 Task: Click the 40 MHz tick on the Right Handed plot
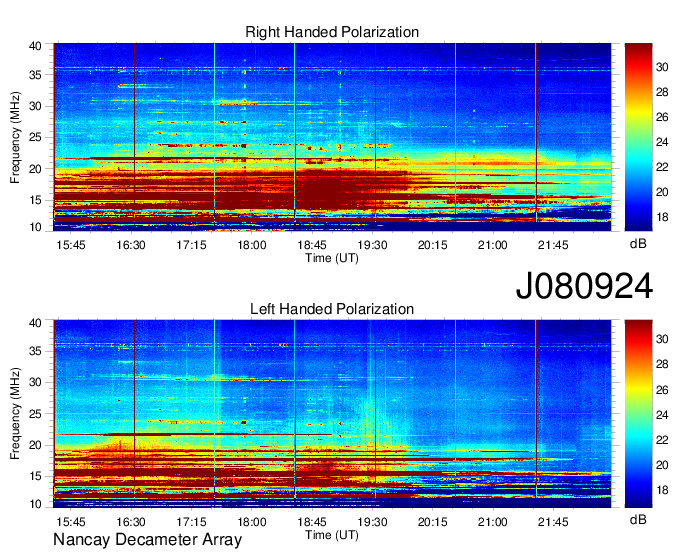point(35,46)
